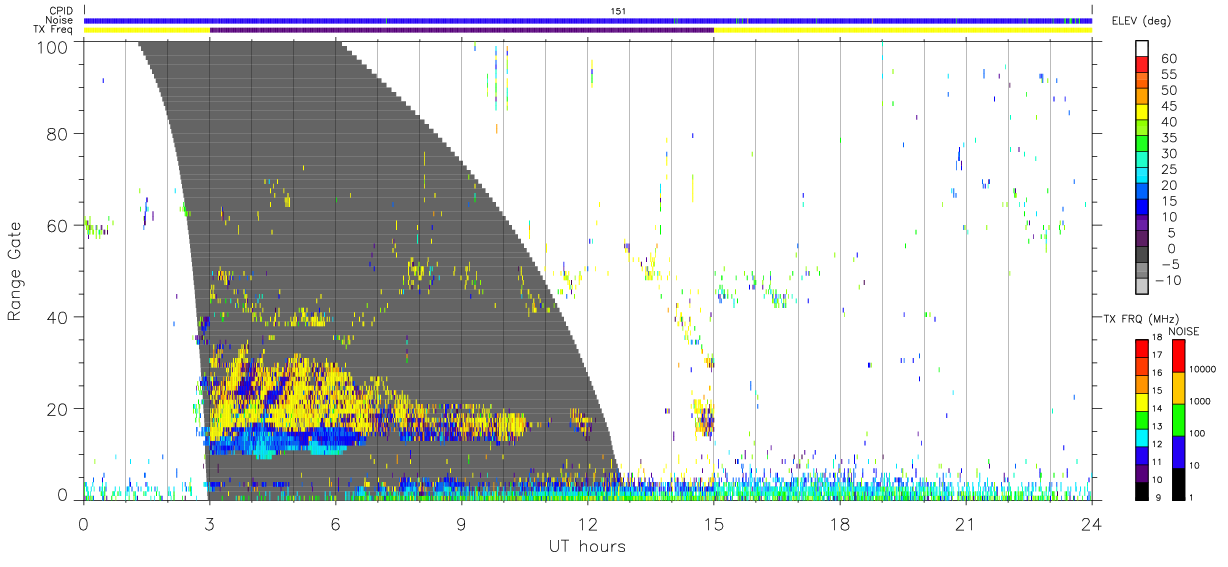Click the CPID value 151
The image size is (1228, 567).
[619, 11]
